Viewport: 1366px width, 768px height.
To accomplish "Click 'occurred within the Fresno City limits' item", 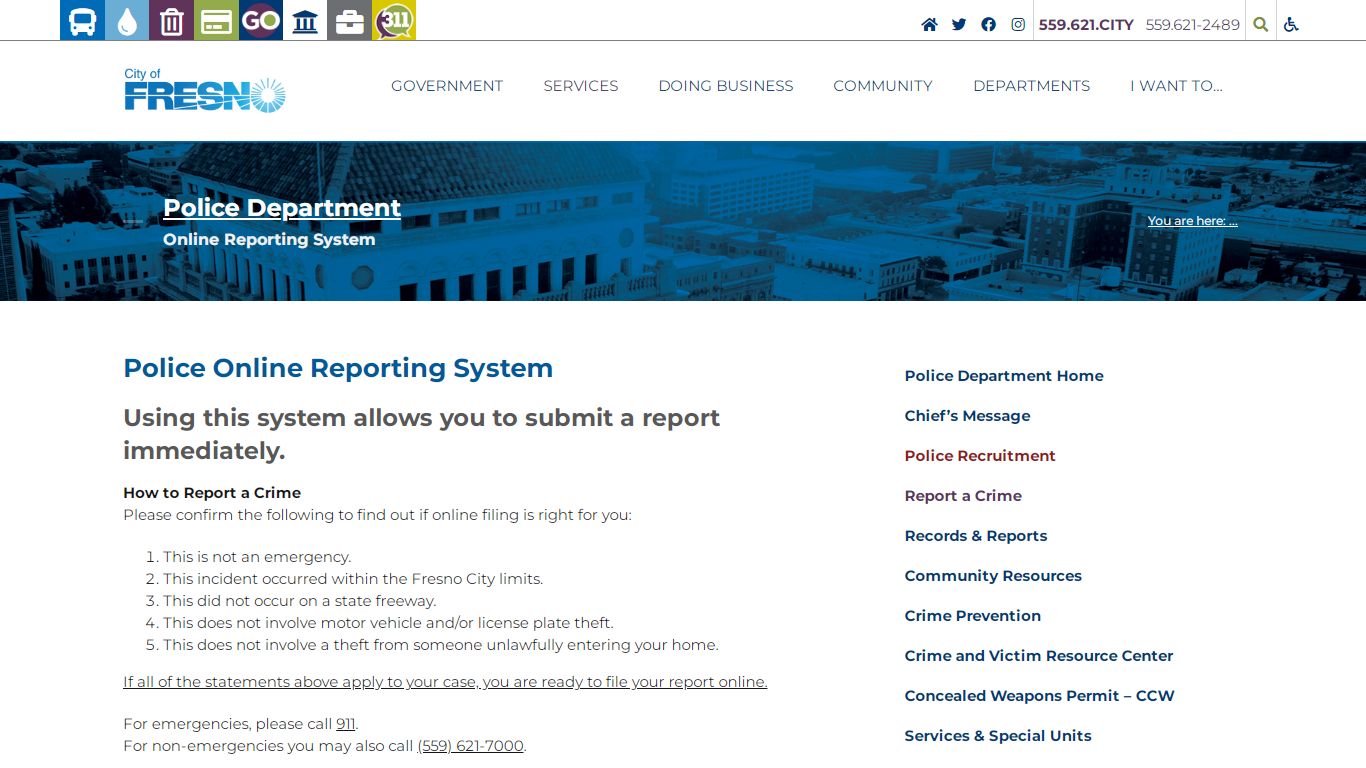I will coord(353,579).
